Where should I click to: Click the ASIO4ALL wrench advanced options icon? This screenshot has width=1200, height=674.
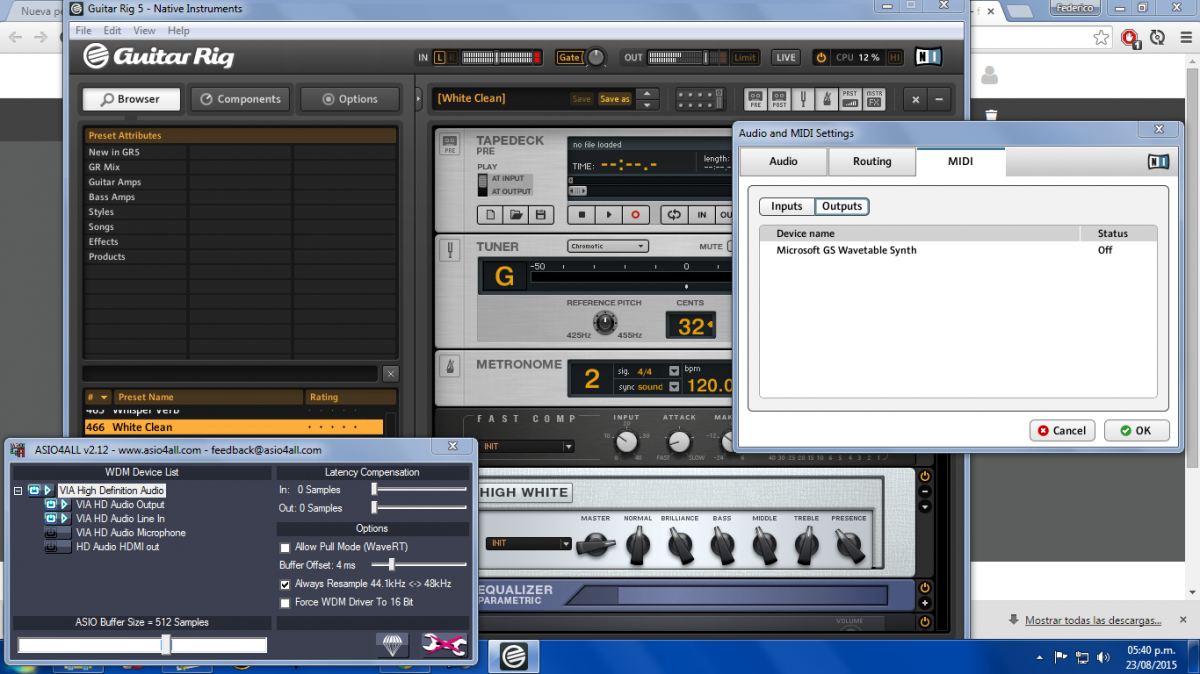[x=443, y=646]
